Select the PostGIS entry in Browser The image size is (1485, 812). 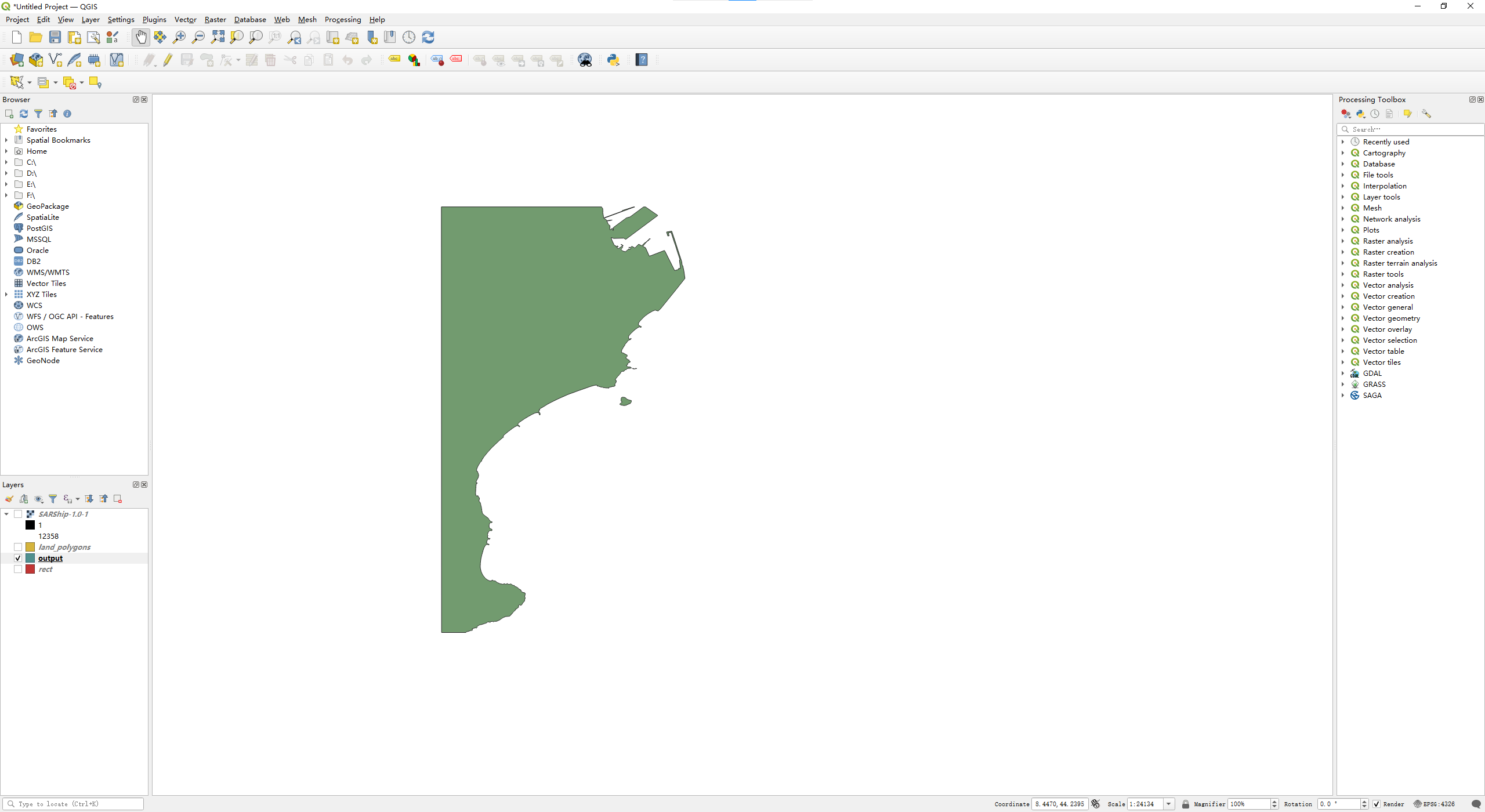[39, 229]
